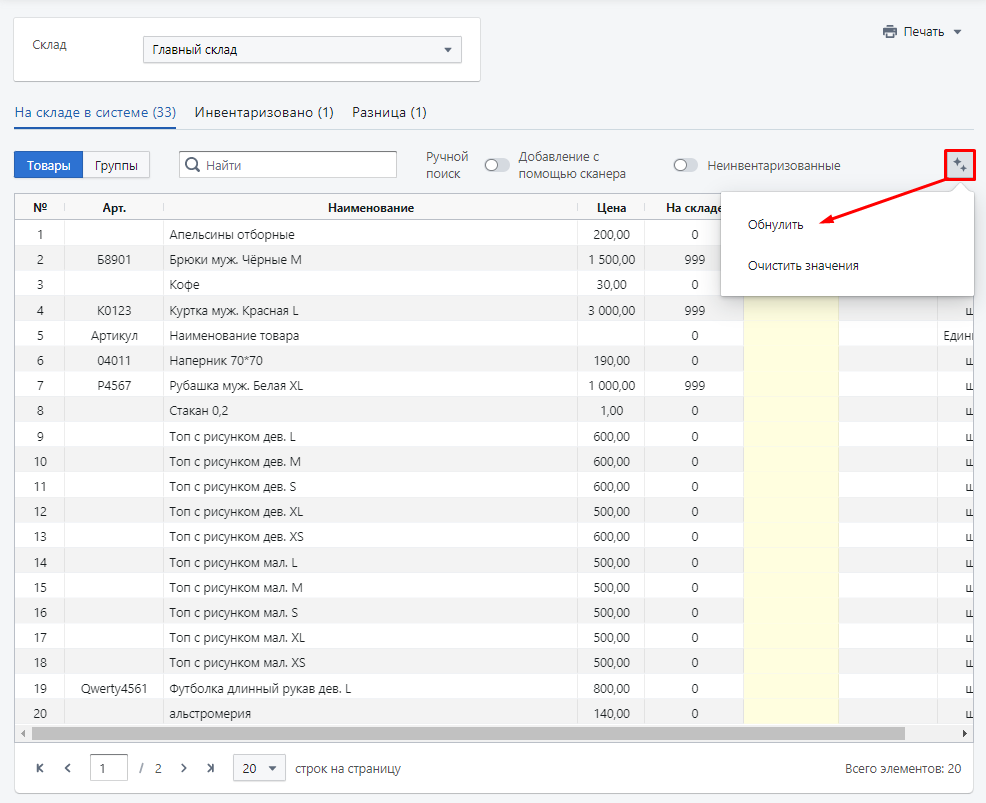Click yellow quantity cell in row 10
Screen dimensions: 986x803
(791, 462)
